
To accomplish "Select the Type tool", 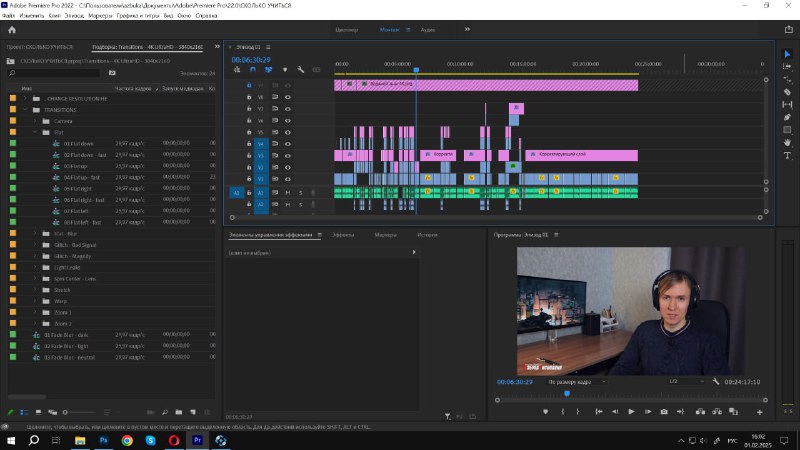I will (787, 155).
